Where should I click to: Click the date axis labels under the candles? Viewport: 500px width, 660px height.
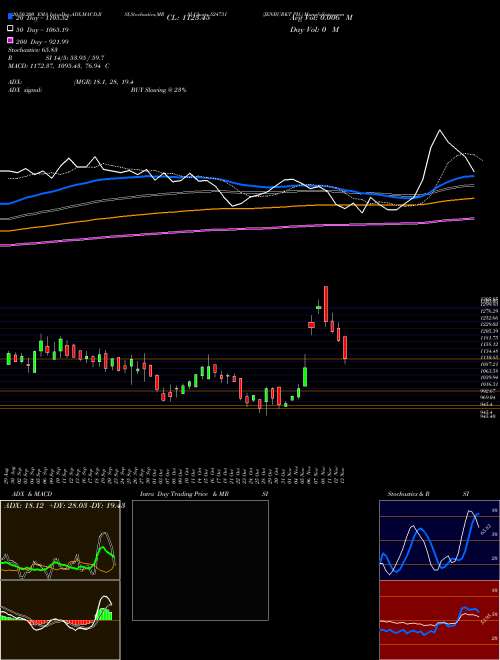(x=176, y=474)
